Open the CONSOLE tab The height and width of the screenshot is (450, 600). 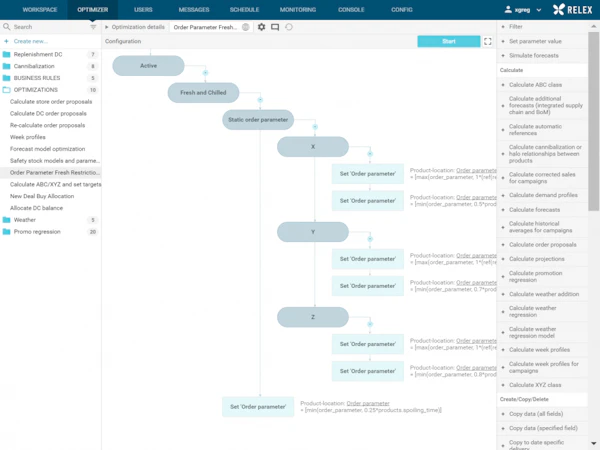pyautogui.click(x=351, y=10)
